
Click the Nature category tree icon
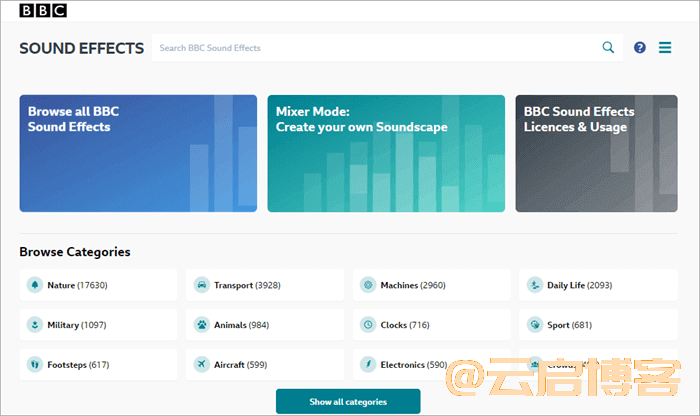tap(35, 285)
